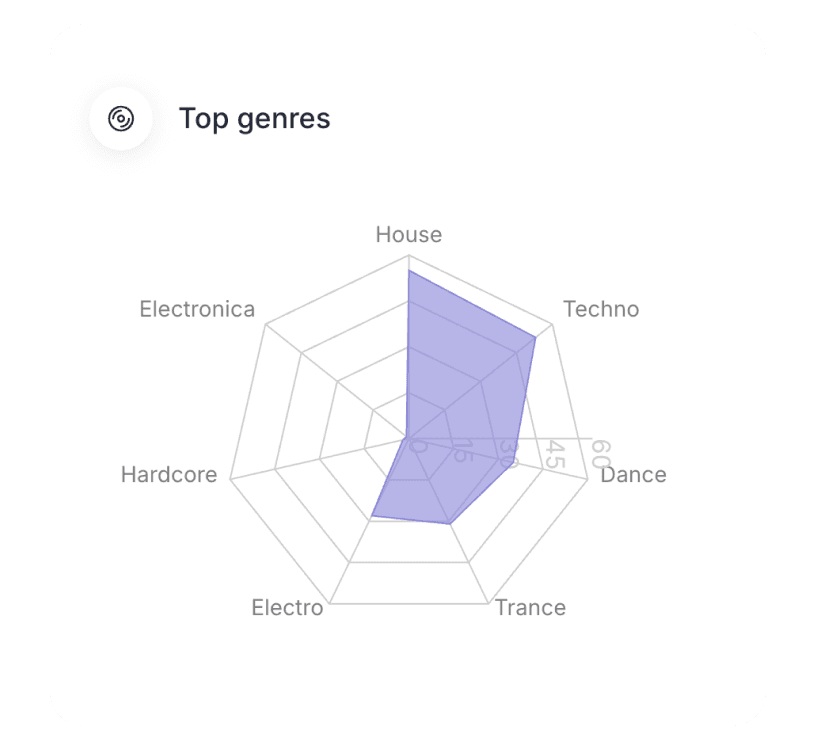The image size is (816, 750).
Task: Click the Techno data point vertex
Action: tap(536, 337)
